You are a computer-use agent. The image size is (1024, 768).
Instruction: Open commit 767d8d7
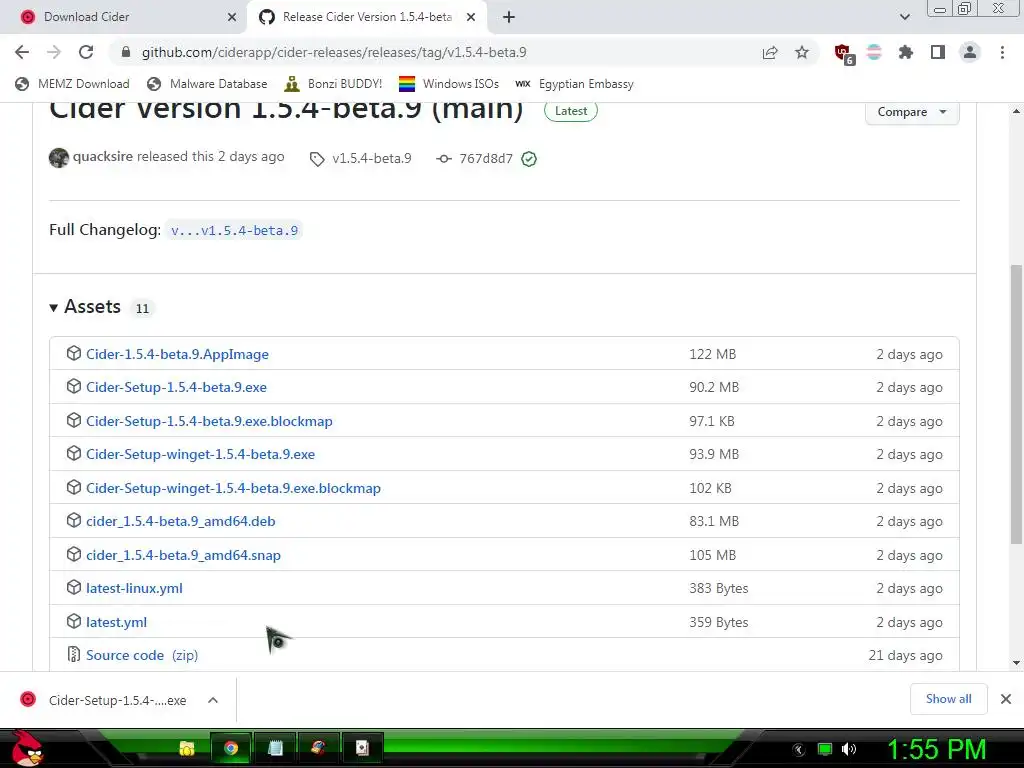pyautogui.click(x=486, y=159)
